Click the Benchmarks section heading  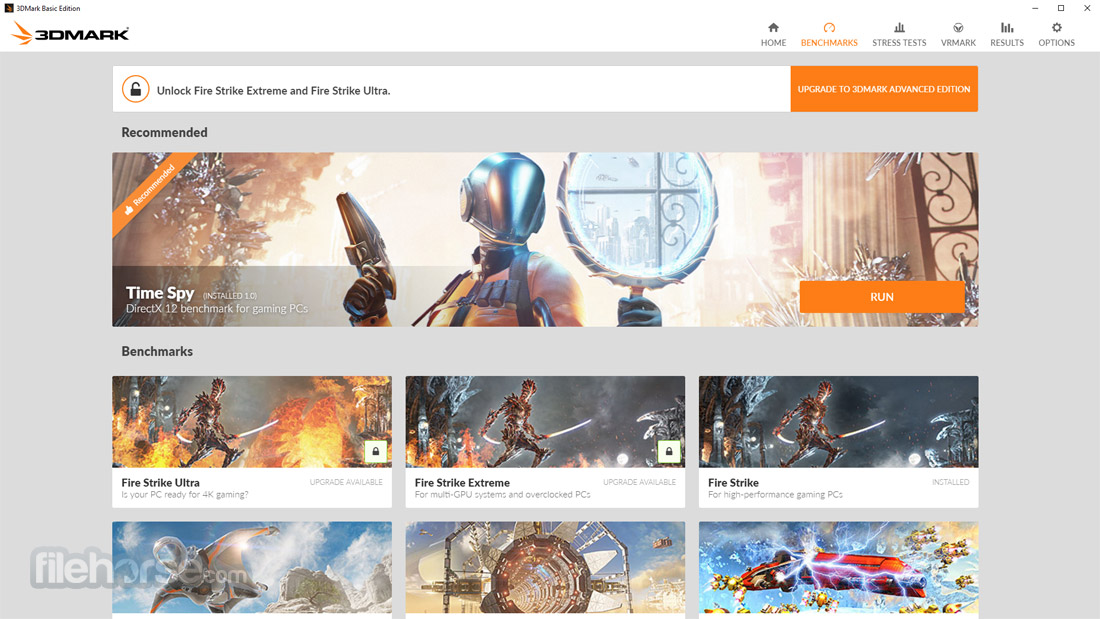click(157, 352)
